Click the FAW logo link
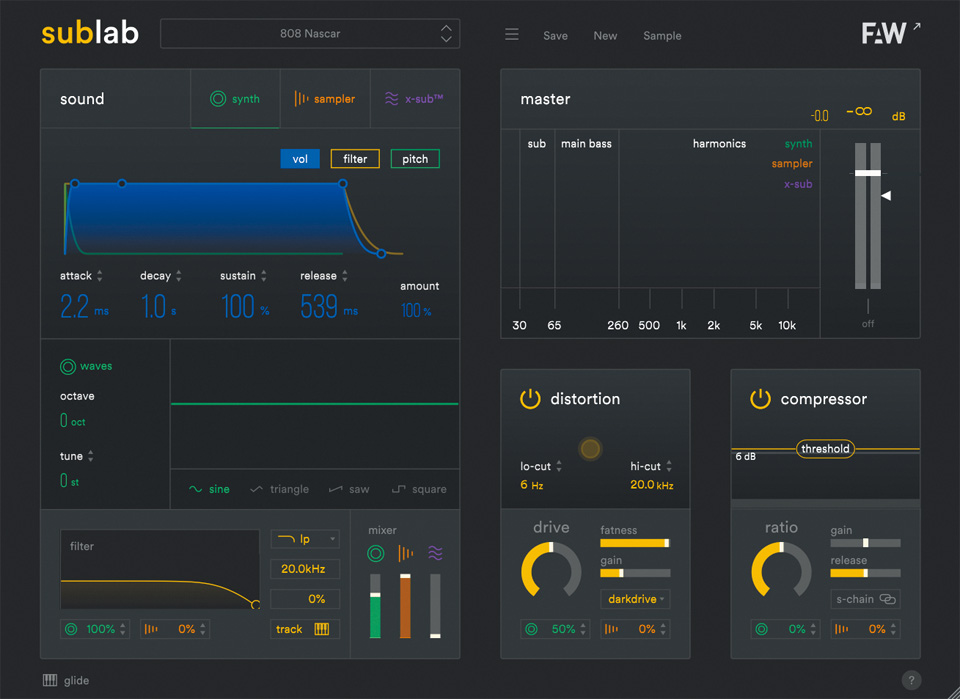 pyautogui.click(x=891, y=33)
